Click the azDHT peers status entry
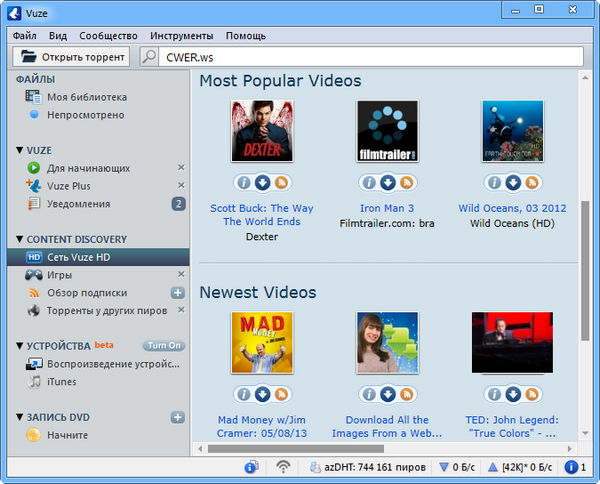Viewport: 600px width, 484px height. click(x=368, y=467)
